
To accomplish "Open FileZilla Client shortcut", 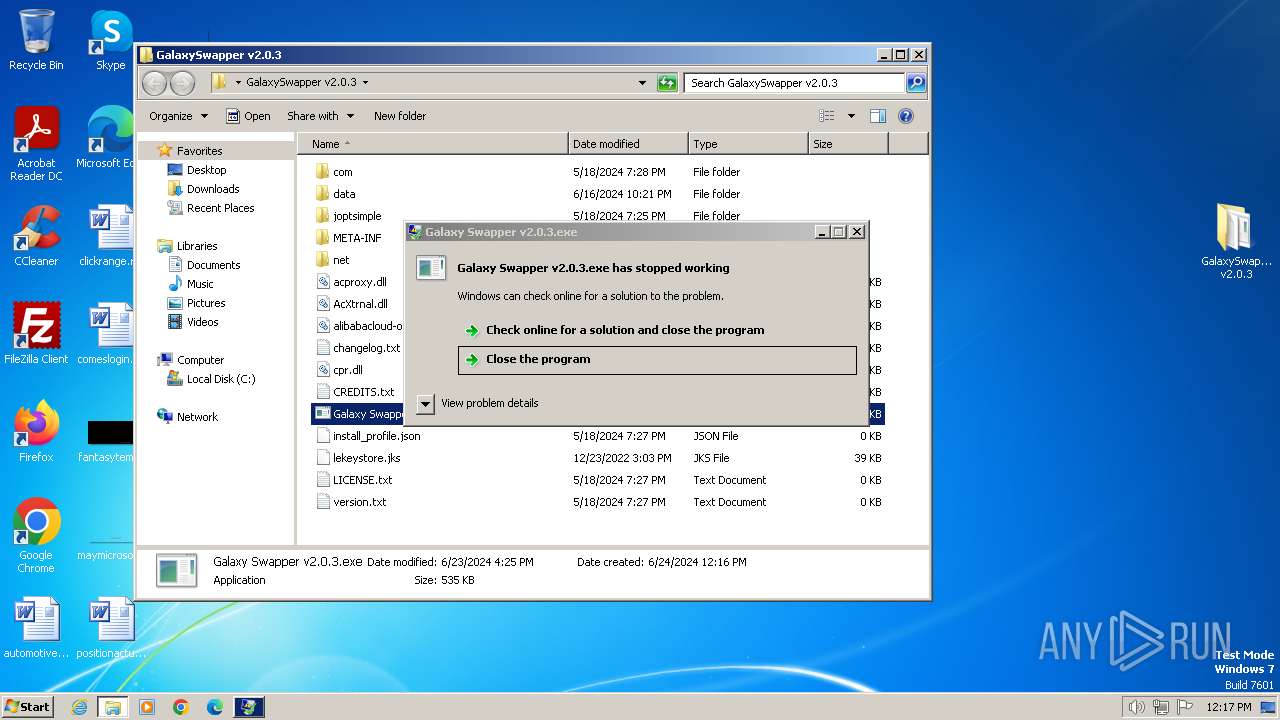I will click(36, 333).
